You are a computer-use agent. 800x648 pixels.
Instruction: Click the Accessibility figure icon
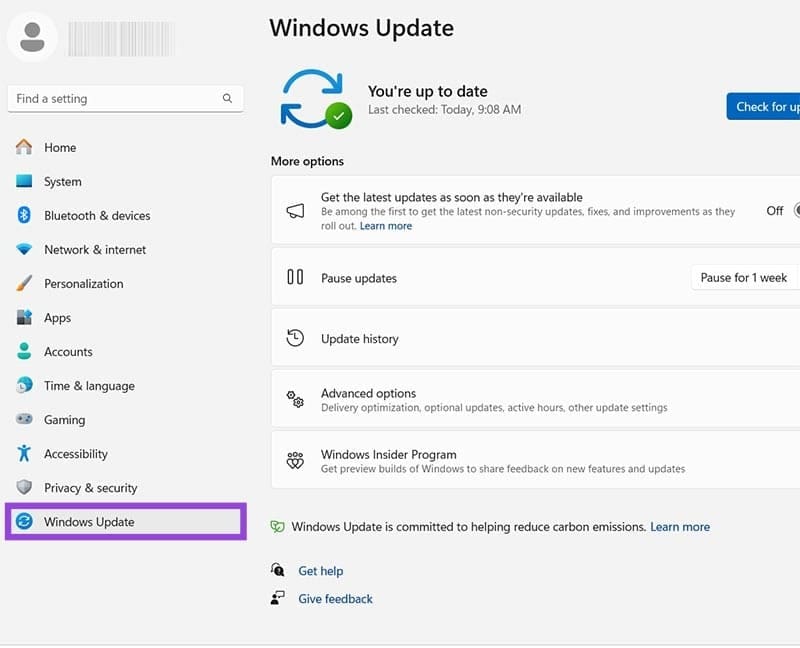(x=23, y=453)
